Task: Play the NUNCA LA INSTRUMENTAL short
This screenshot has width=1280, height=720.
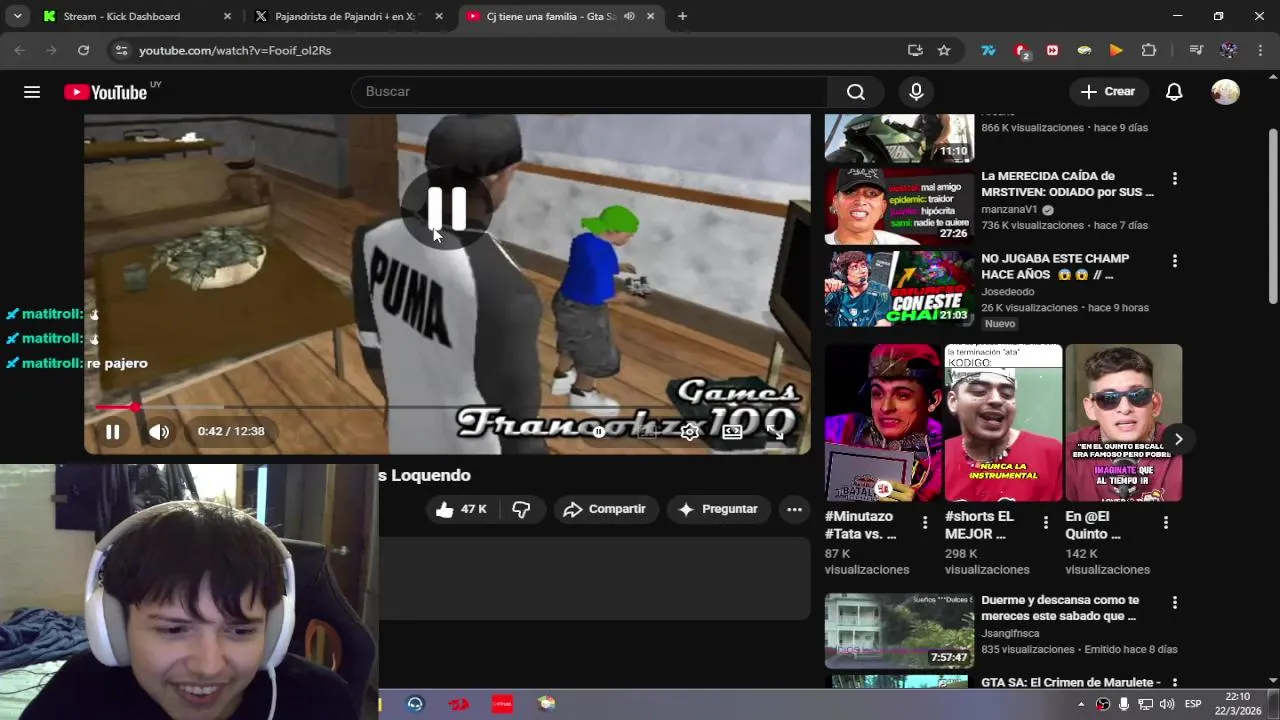Action: click(x=1003, y=423)
